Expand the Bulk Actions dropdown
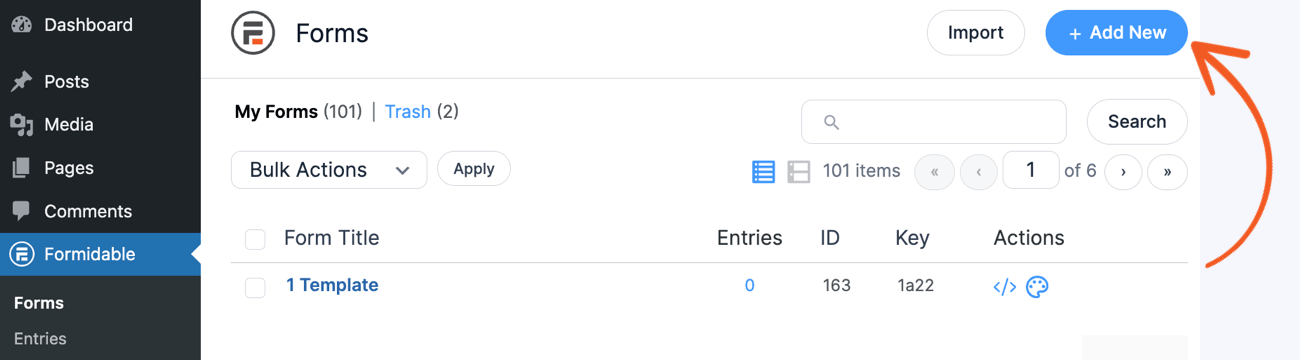 (x=329, y=170)
